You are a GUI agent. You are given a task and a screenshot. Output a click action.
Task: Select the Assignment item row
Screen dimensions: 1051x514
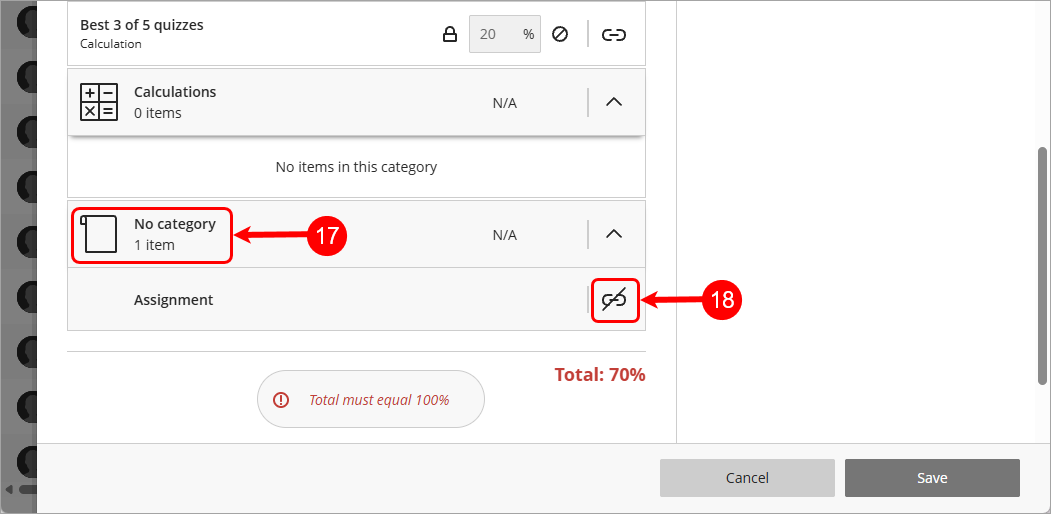point(357,300)
